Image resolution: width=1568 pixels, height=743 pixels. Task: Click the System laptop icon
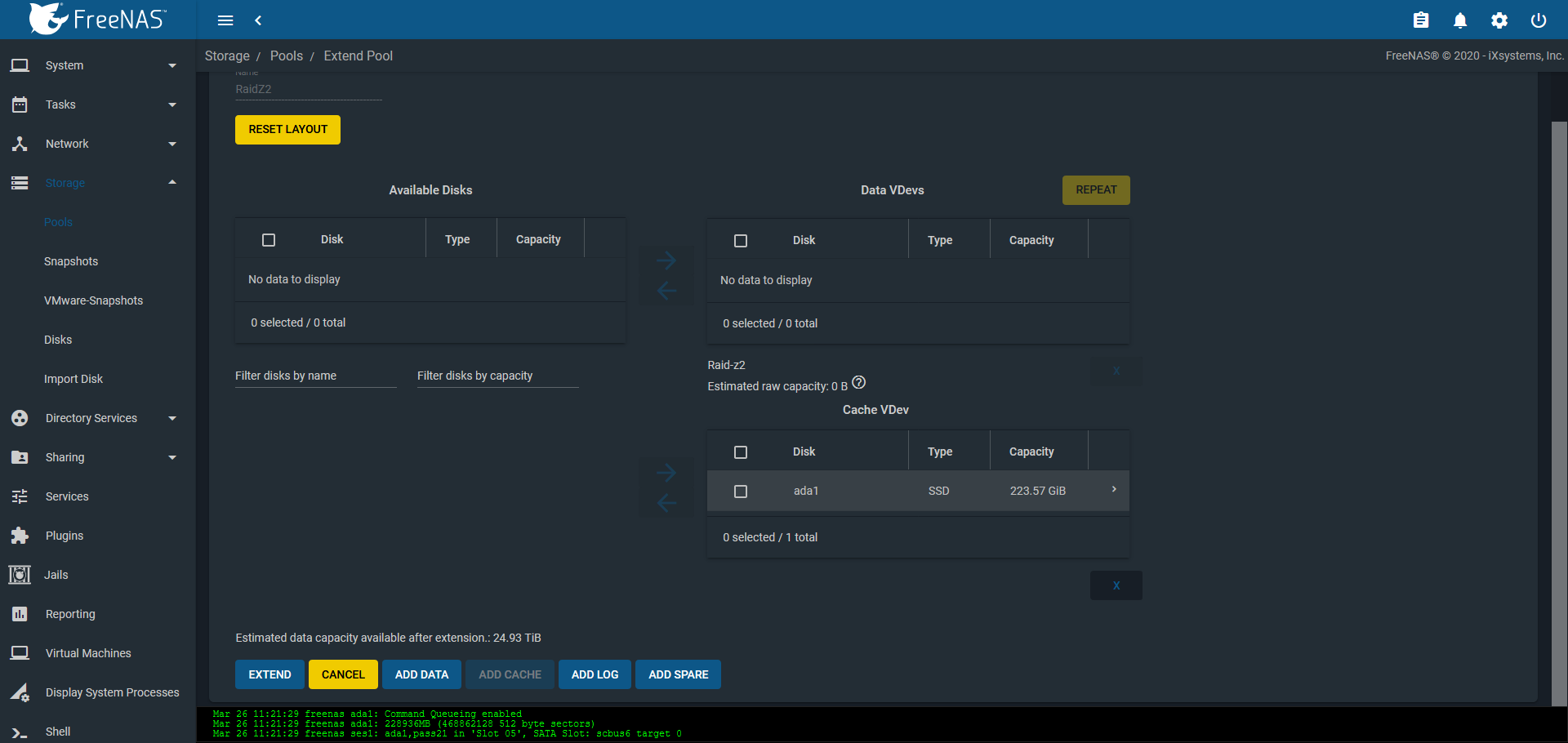20,65
